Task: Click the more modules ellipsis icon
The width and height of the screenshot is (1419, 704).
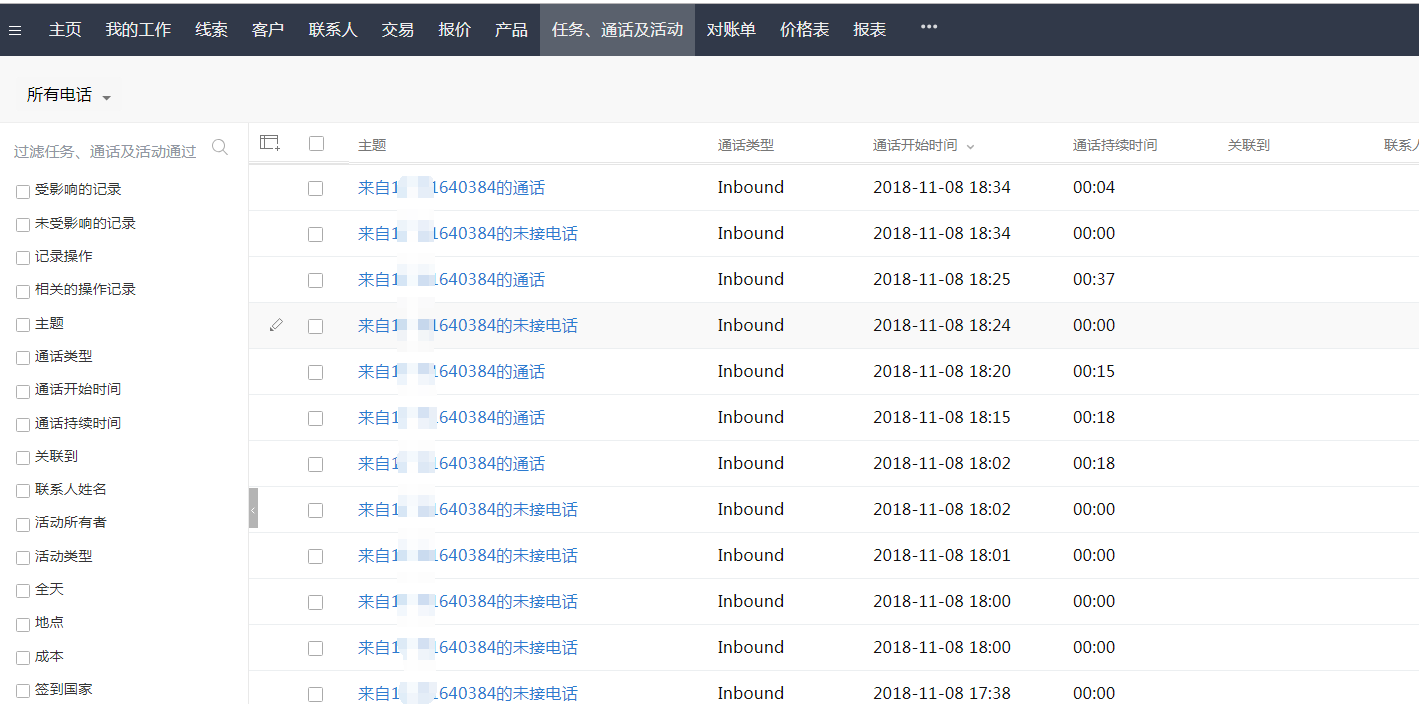Action: click(929, 27)
